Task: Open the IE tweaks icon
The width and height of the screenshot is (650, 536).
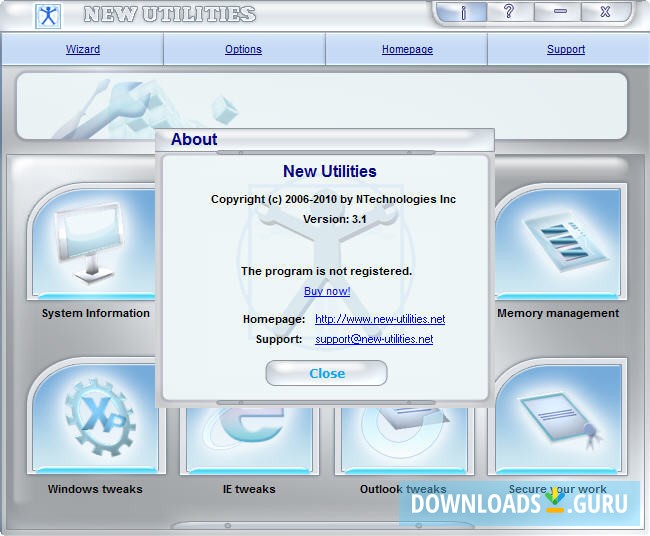Action: point(250,440)
